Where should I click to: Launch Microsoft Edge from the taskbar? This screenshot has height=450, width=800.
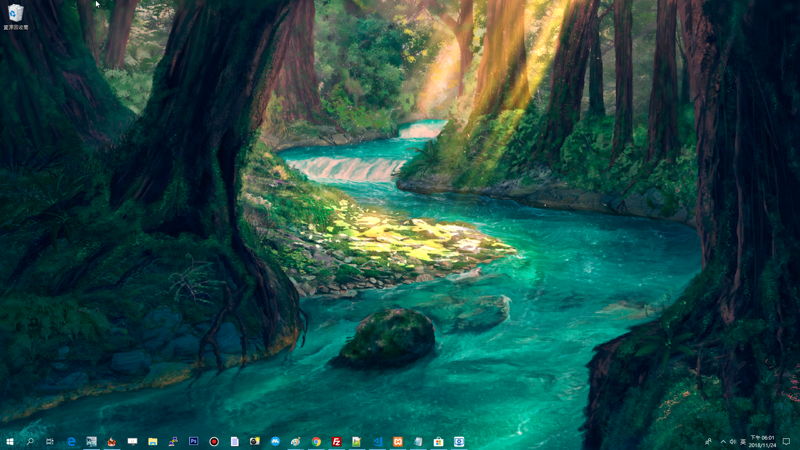click(x=71, y=441)
